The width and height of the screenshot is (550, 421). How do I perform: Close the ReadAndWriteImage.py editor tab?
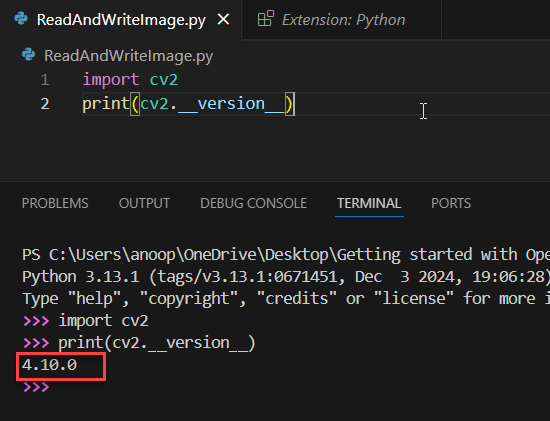223,19
